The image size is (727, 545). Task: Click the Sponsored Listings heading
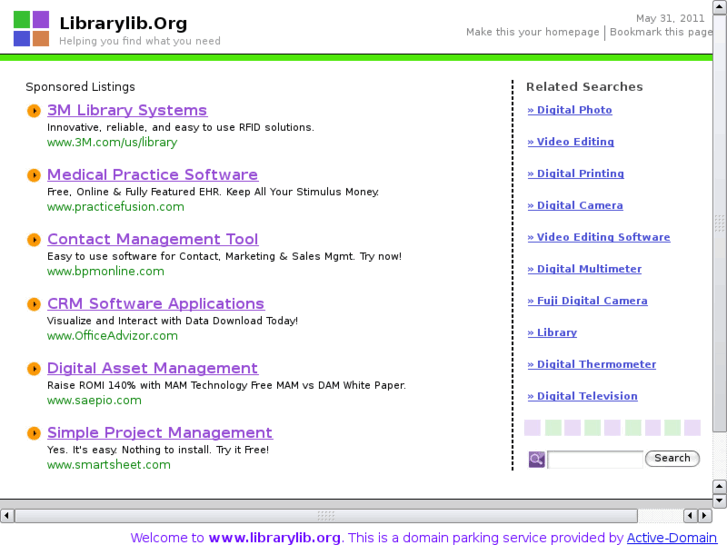[80, 87]
